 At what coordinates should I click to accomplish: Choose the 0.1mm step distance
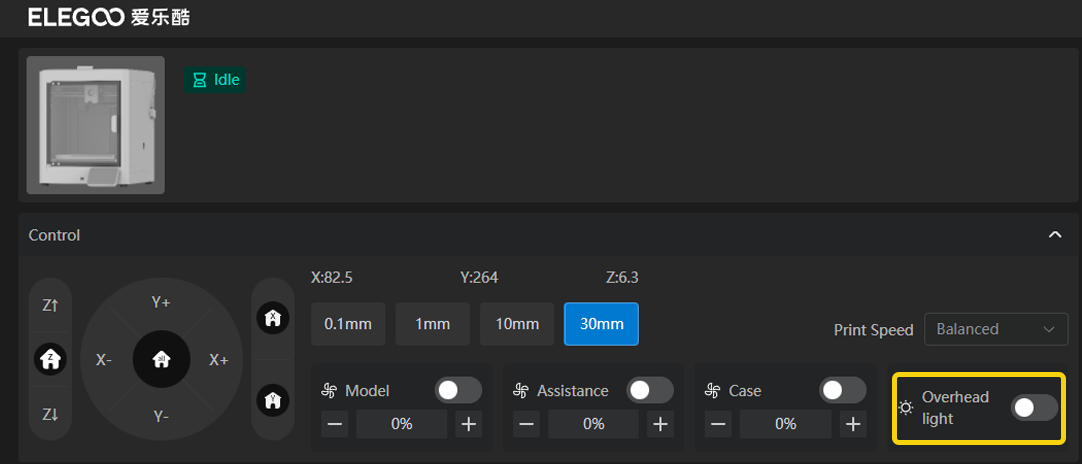tap(348, 324)
